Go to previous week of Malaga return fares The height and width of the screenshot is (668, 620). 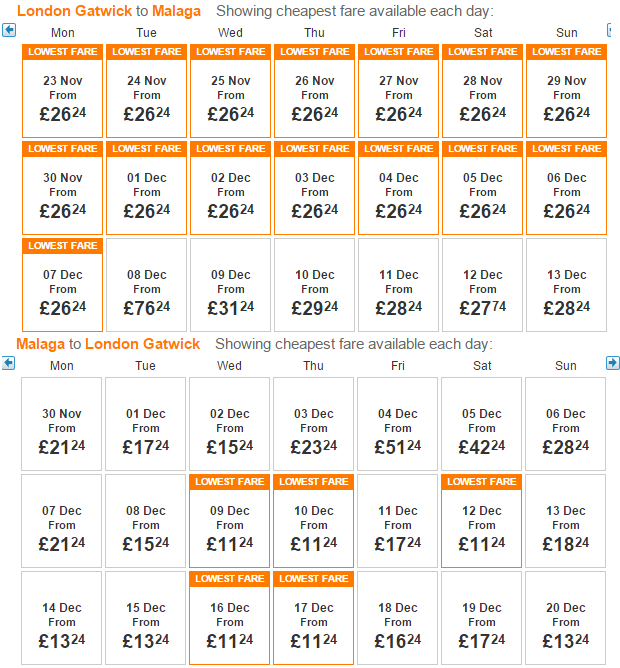coord(9,363)
